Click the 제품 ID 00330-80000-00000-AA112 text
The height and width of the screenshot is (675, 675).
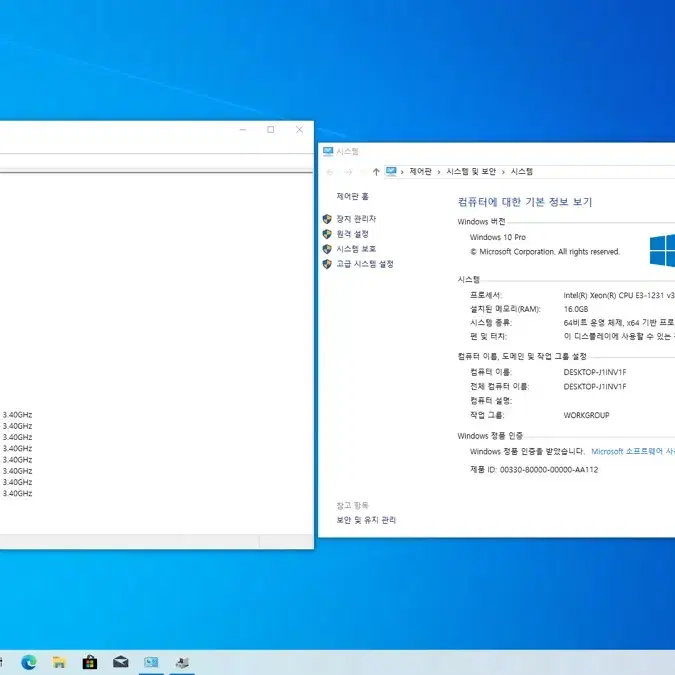point(534,470)
